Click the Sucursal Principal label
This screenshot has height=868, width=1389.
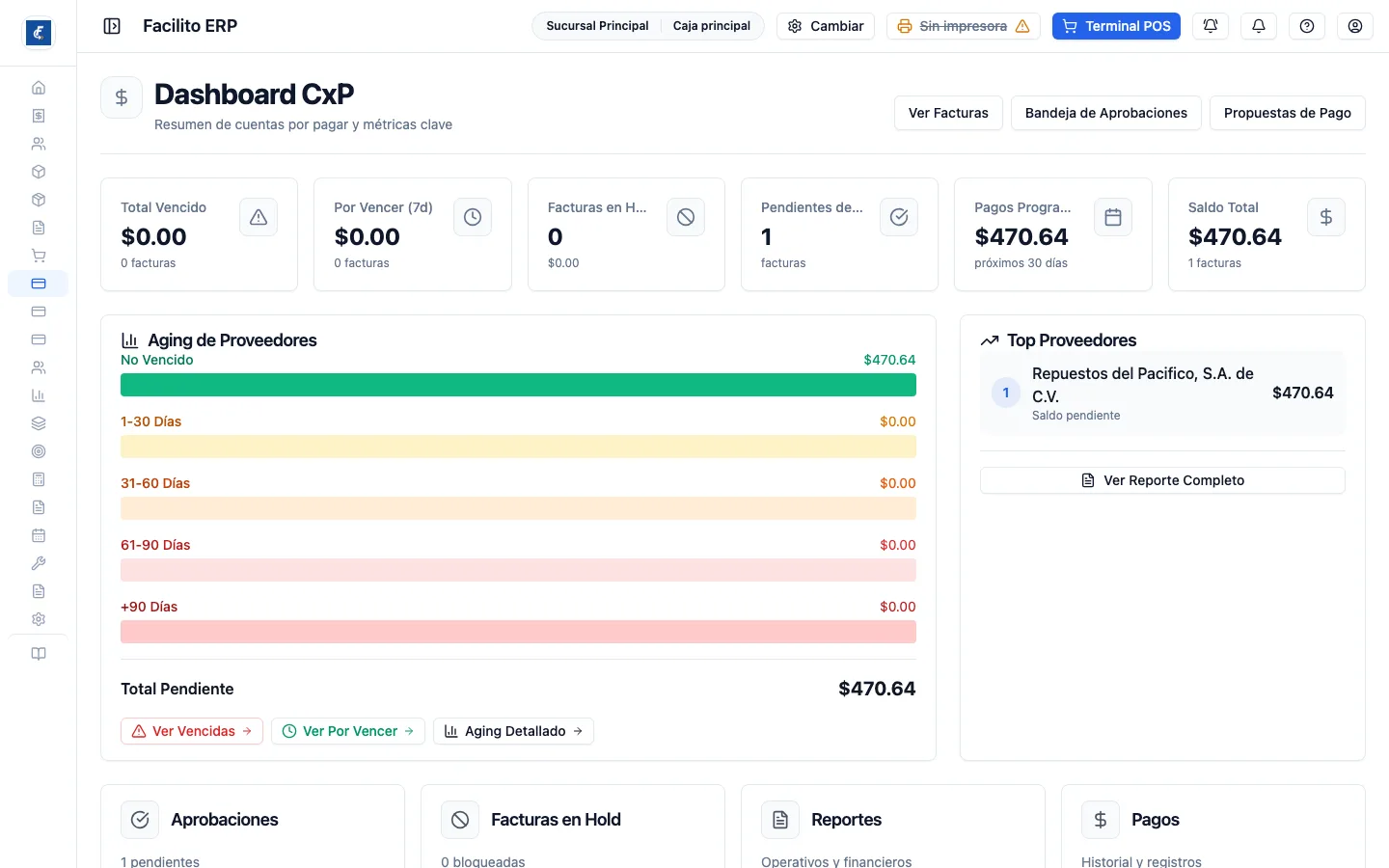(x=597, y=26)
